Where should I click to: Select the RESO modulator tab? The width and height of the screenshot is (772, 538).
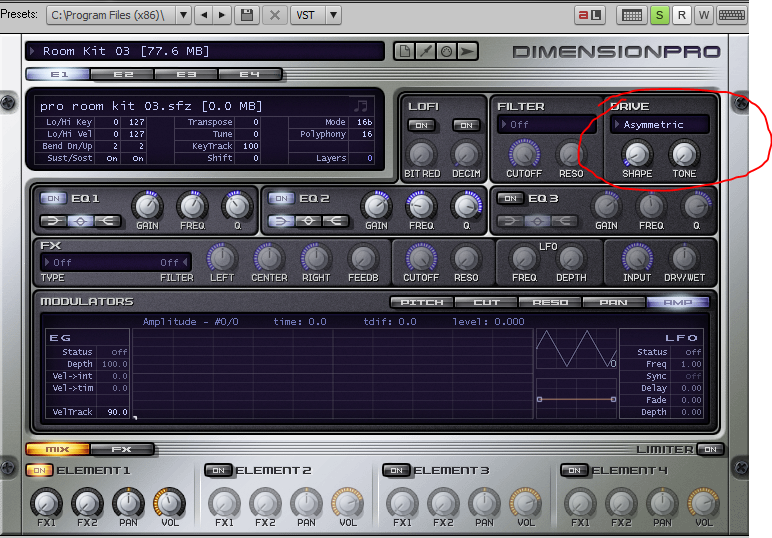[x=550, y=302]
